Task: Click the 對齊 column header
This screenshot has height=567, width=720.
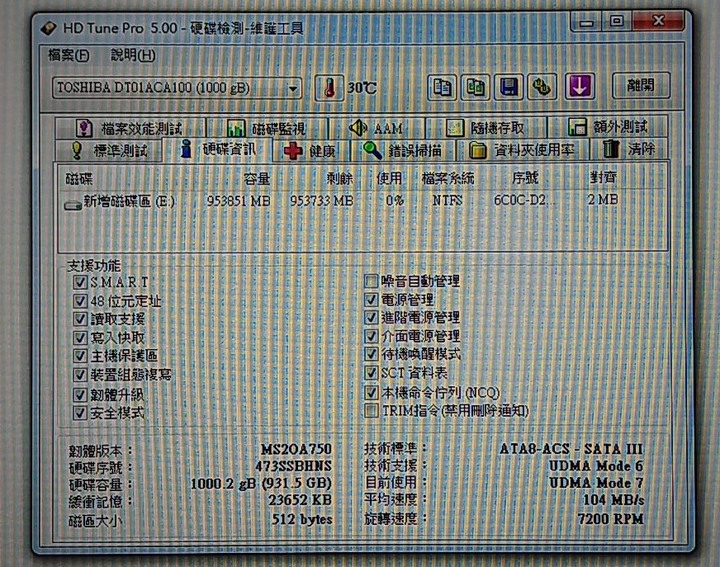Action: coord(603,177)
